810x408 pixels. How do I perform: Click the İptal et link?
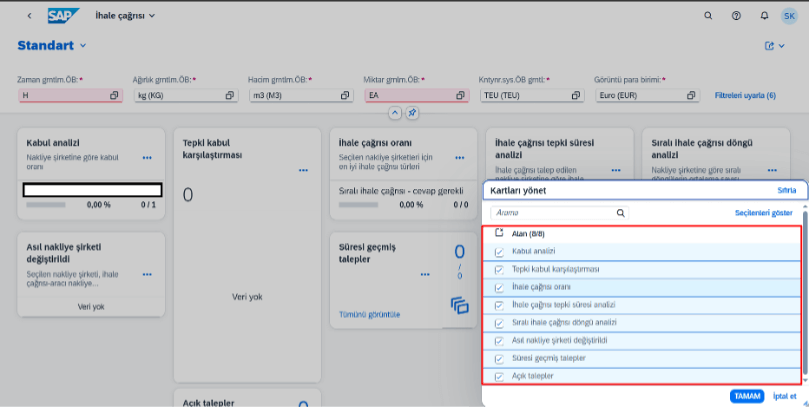(787, 396)
